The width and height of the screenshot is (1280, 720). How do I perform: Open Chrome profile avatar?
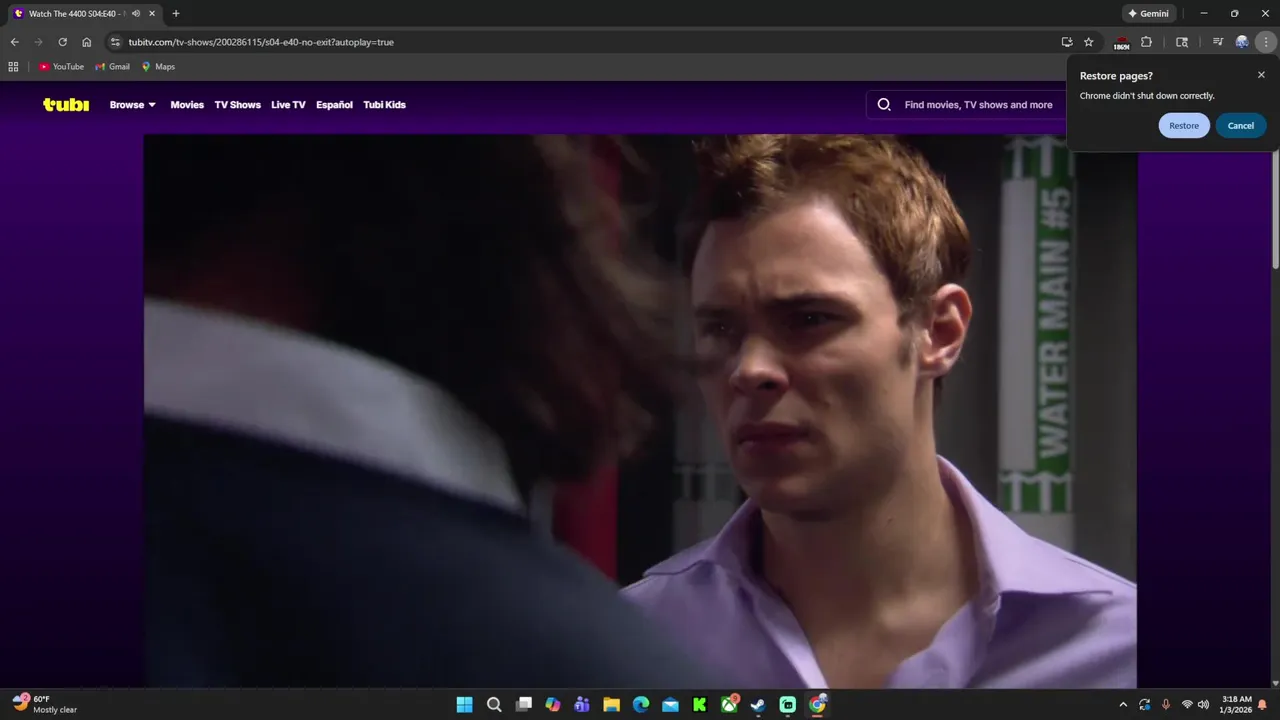point(1242,42)
